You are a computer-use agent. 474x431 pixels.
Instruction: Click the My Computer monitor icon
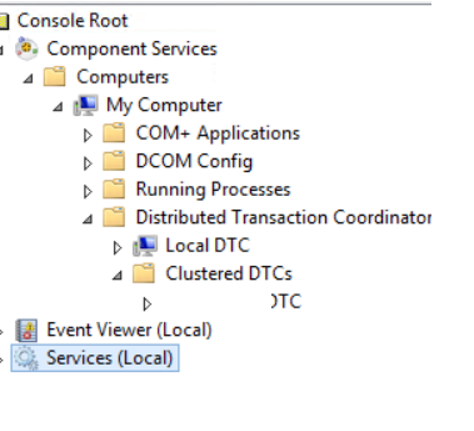86,105
